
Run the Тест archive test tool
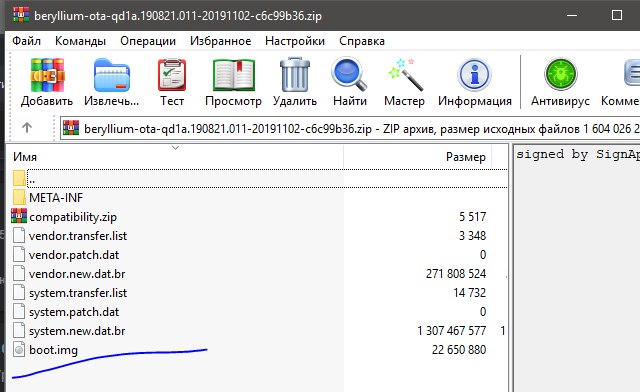tap(172, 75)
